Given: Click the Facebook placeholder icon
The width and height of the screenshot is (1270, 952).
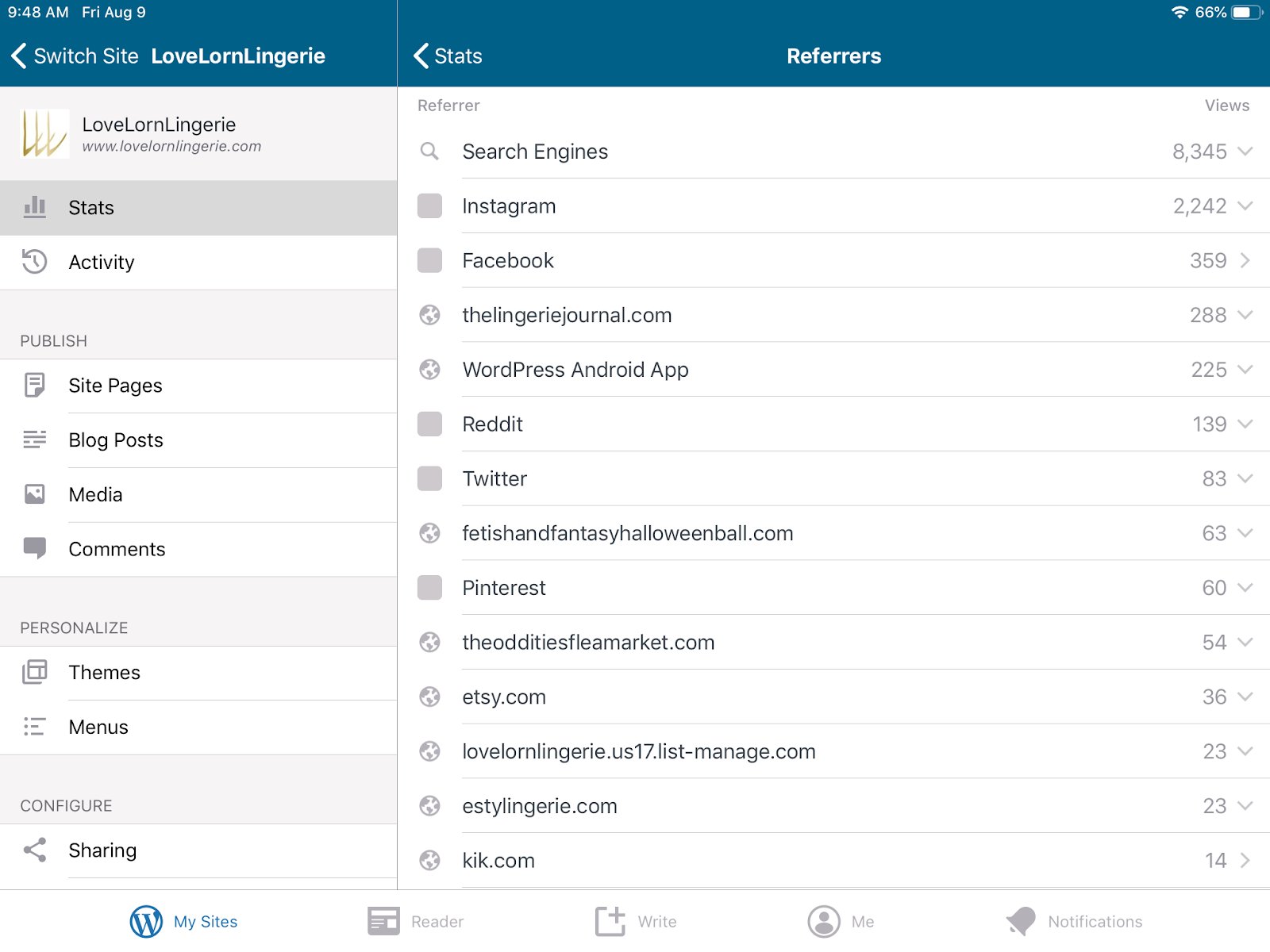Looking at the screenshot, I should click(429, 260).
